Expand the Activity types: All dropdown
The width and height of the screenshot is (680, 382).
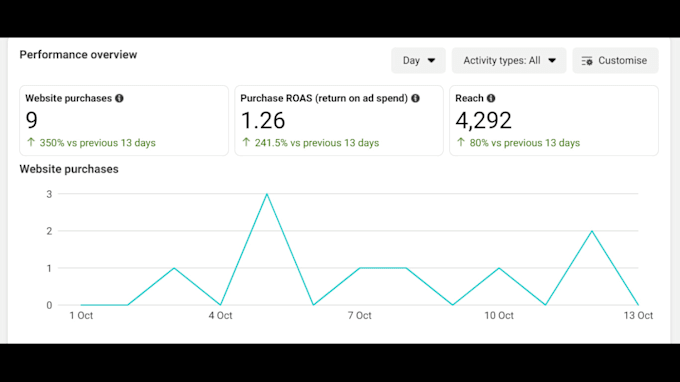point(509,60)
